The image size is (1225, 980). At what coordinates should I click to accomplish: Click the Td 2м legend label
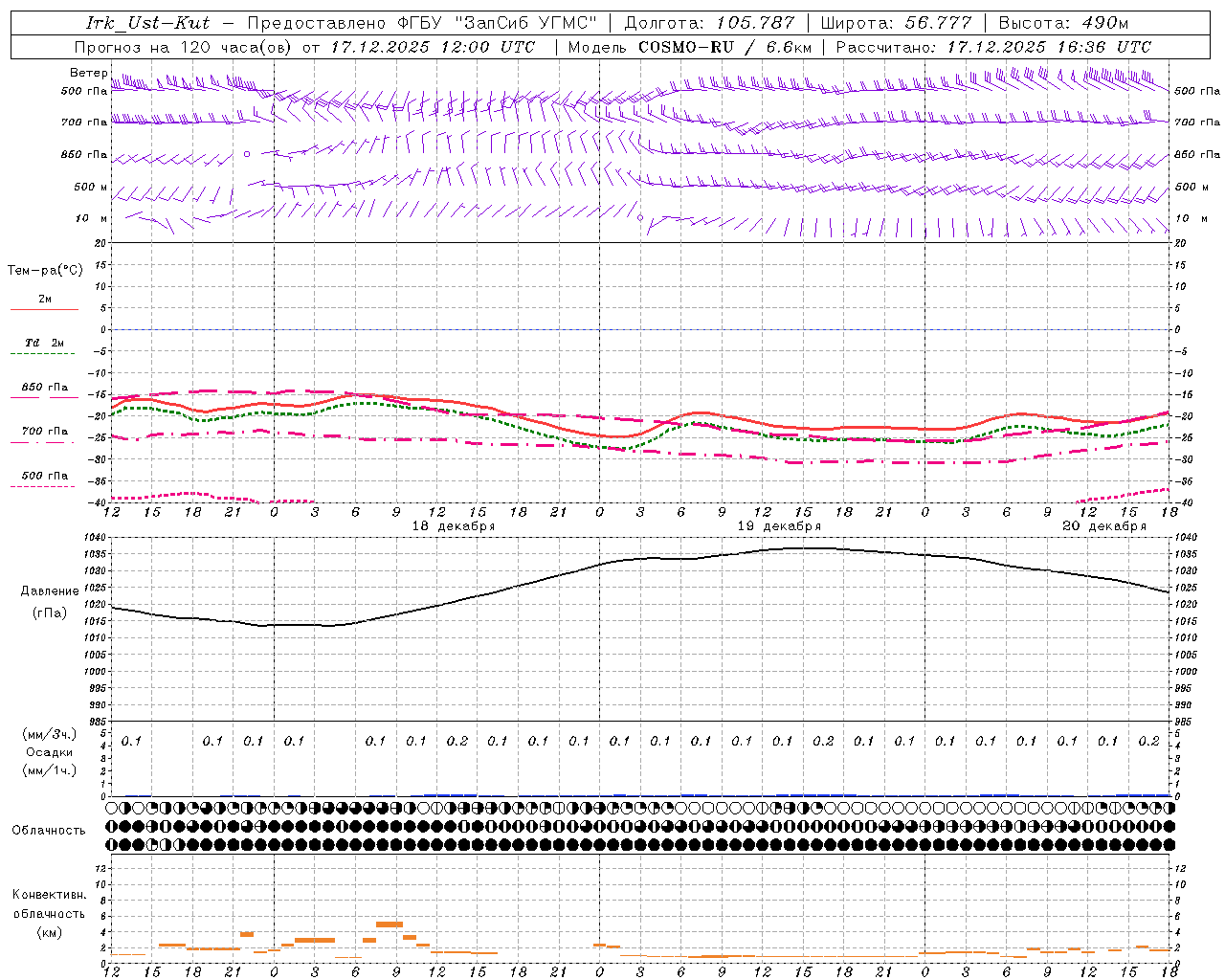(x=45, y=343)
